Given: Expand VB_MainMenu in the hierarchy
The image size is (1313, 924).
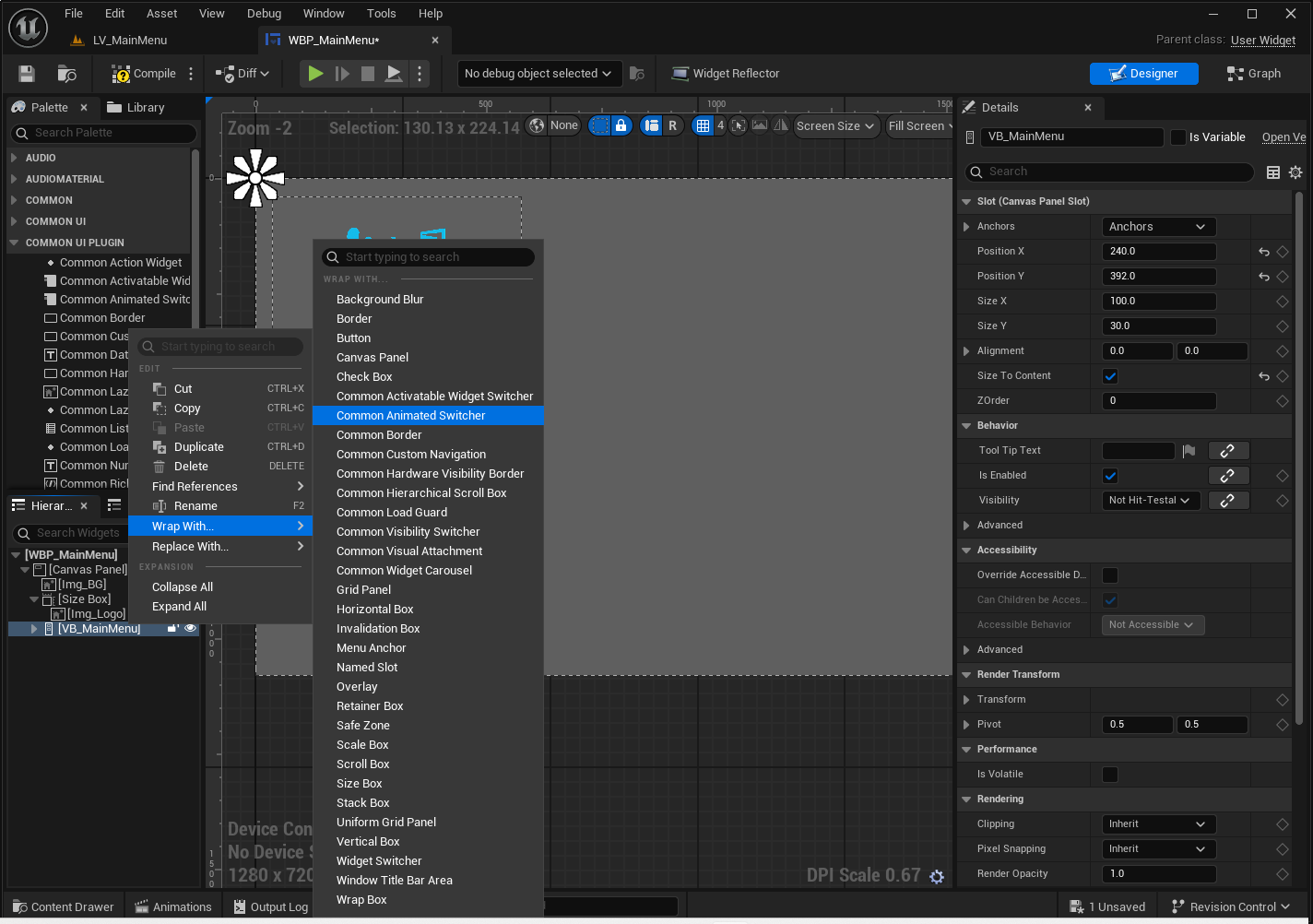Looking at the screenshot, I should (x=34, y=629).
